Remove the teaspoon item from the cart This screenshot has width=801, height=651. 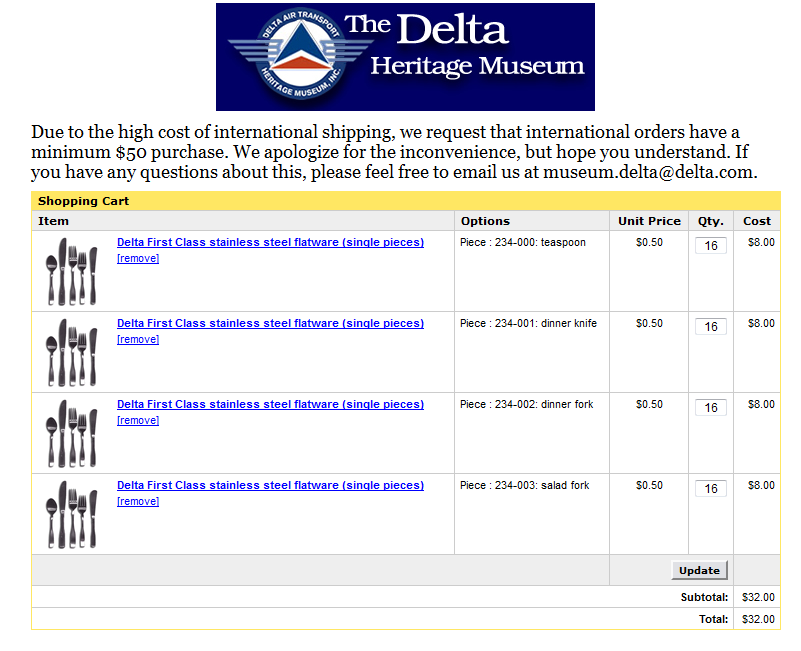(138, 258)
